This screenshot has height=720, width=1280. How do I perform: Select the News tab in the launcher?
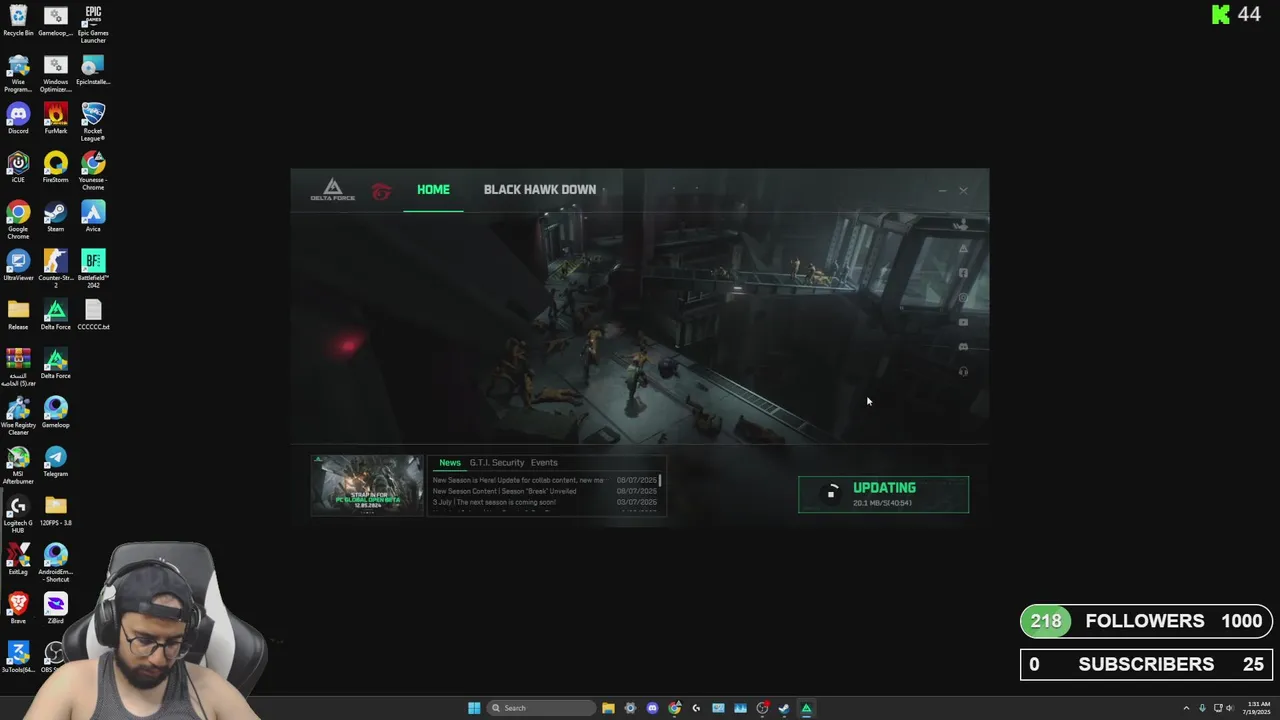(x=450, y=463)
